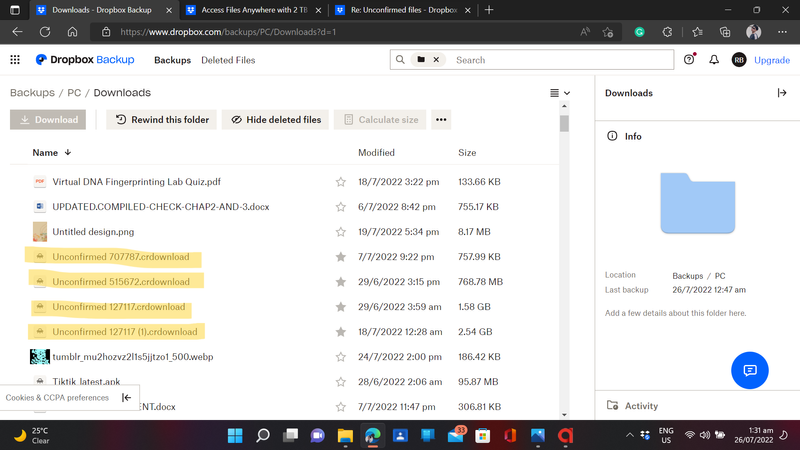Open the Dropbox app grid menu
The image size is (800, 450).
pos(15,60)
